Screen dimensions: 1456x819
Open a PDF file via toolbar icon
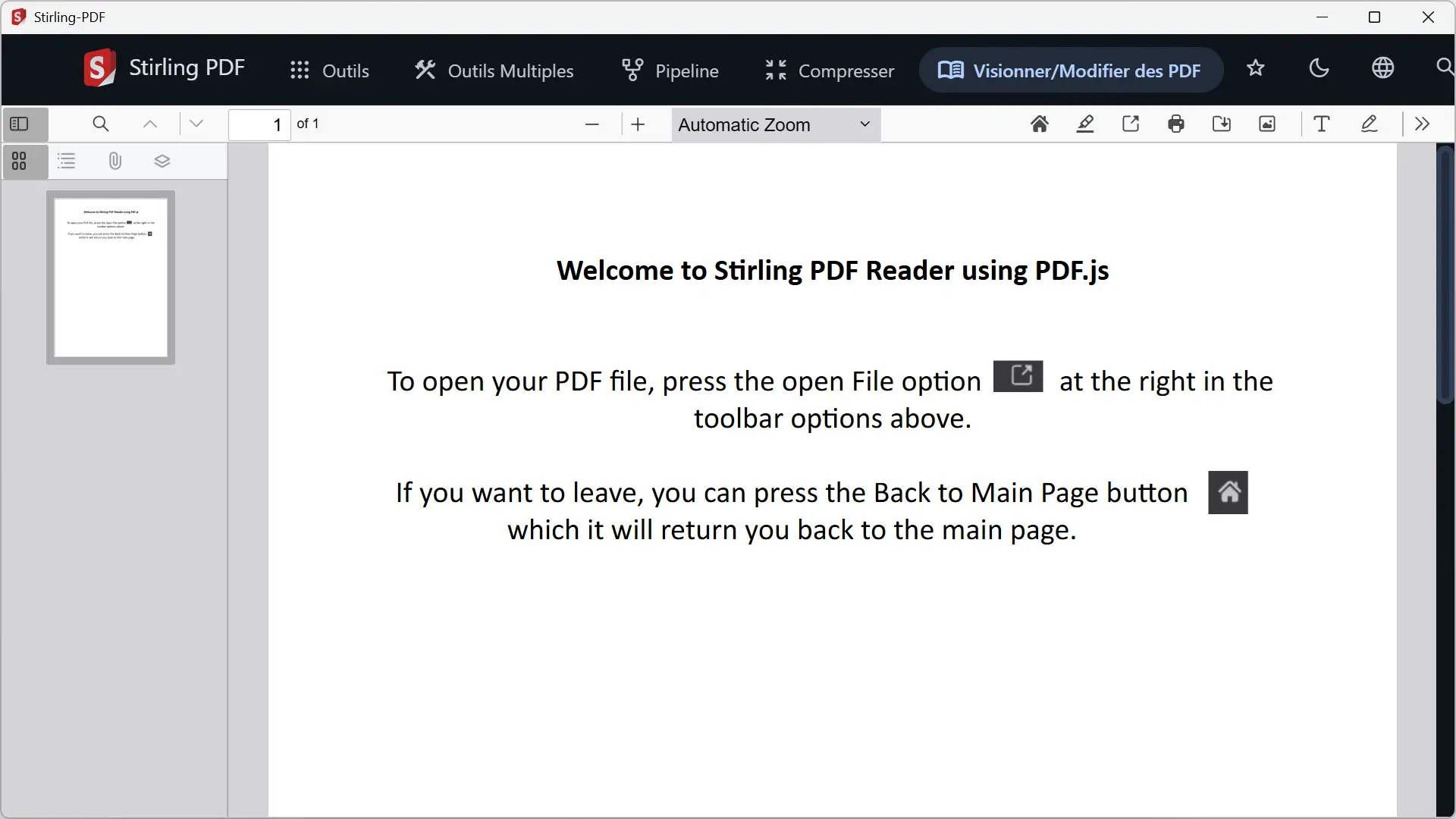coord(1131,124)
